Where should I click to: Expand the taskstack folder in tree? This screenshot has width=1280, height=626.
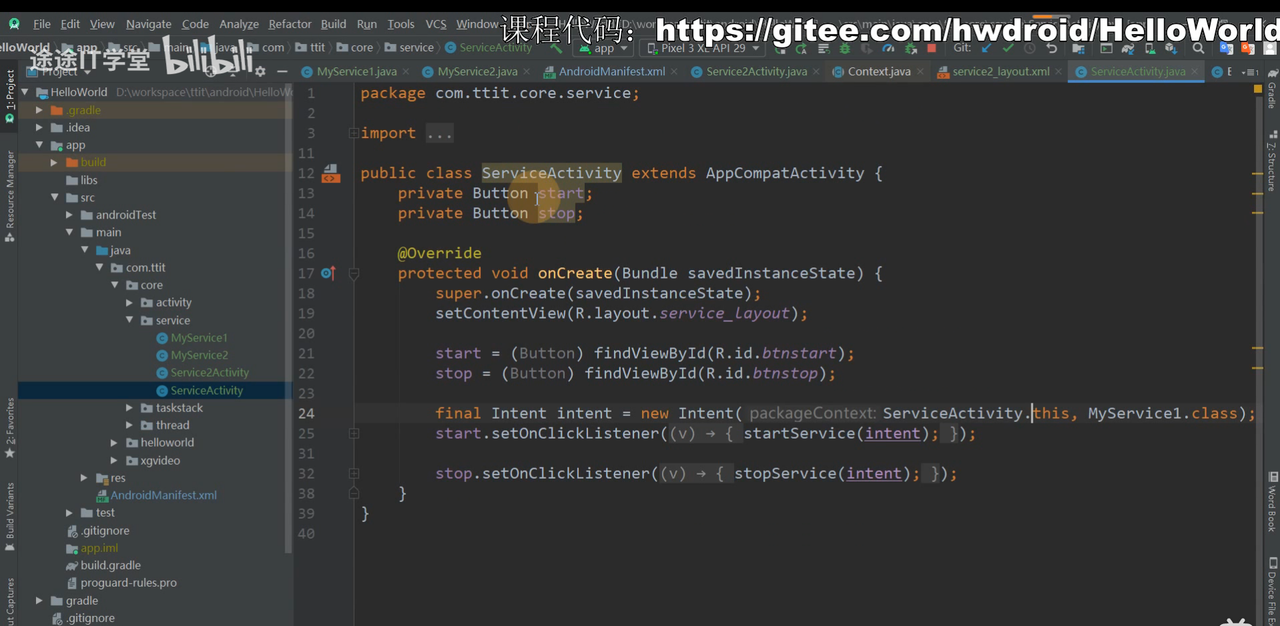pos(131,408)
